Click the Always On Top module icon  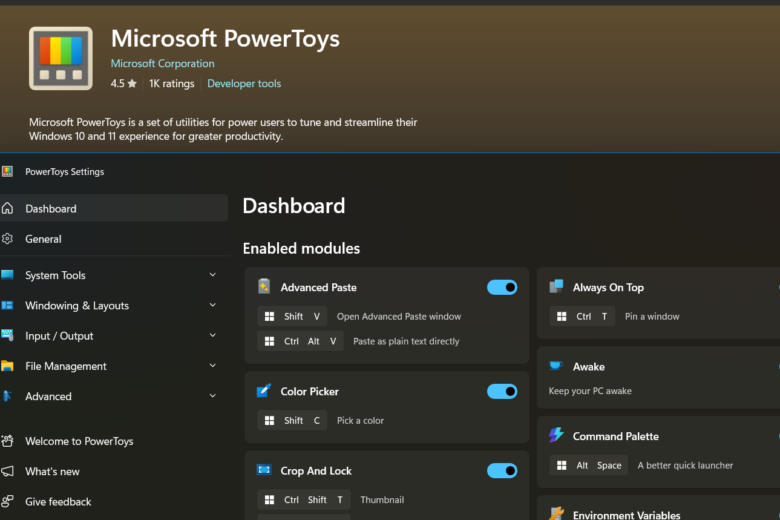coord(556,286)
